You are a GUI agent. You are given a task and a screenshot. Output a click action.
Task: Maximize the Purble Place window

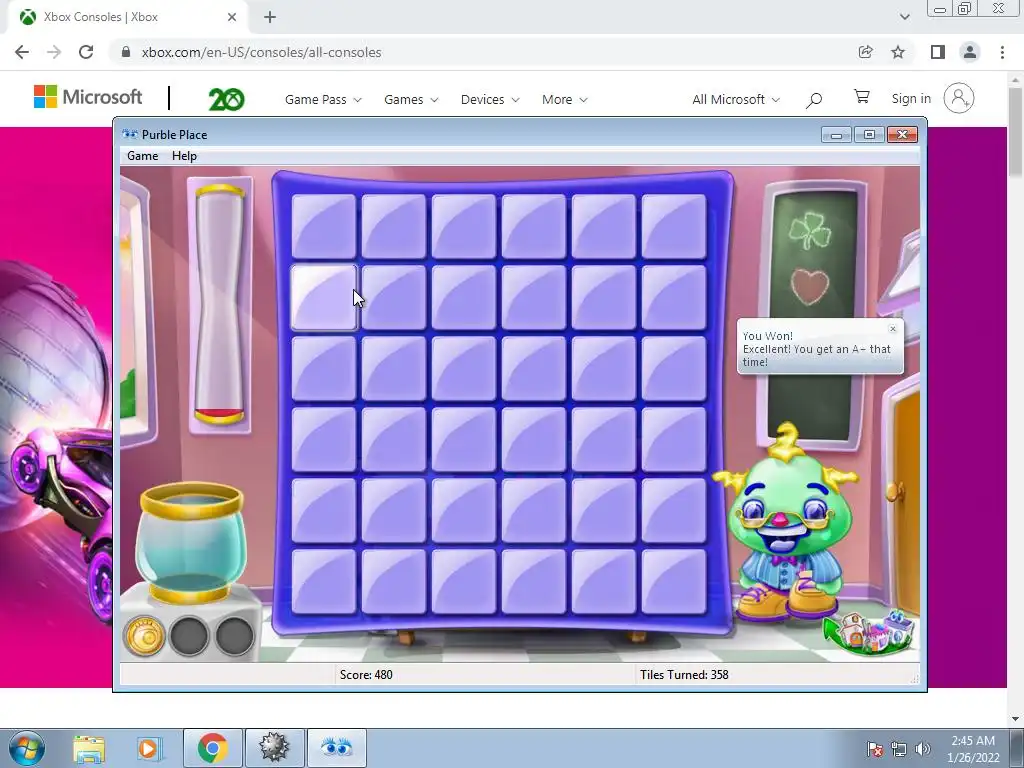tap(869, 135)
